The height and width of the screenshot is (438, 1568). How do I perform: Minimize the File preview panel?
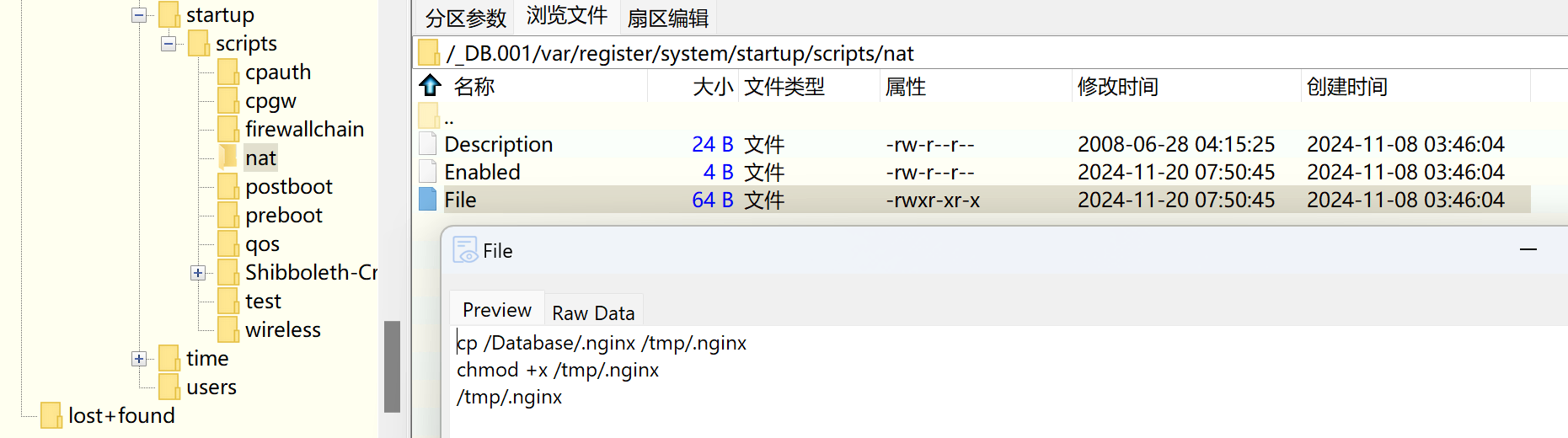click(x=1528, y=250)
